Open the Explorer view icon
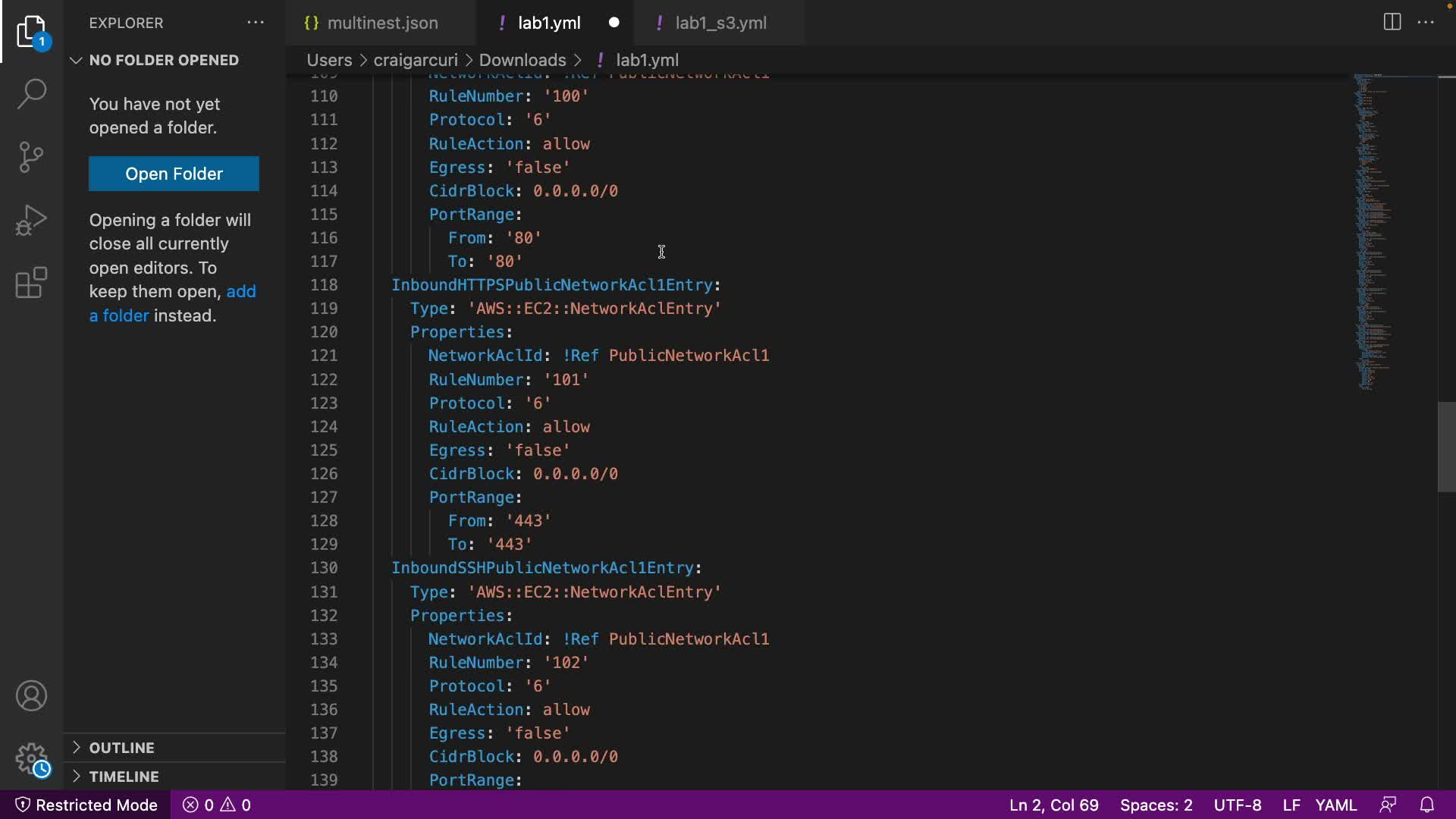The image size is (1456, 819). 31,32
